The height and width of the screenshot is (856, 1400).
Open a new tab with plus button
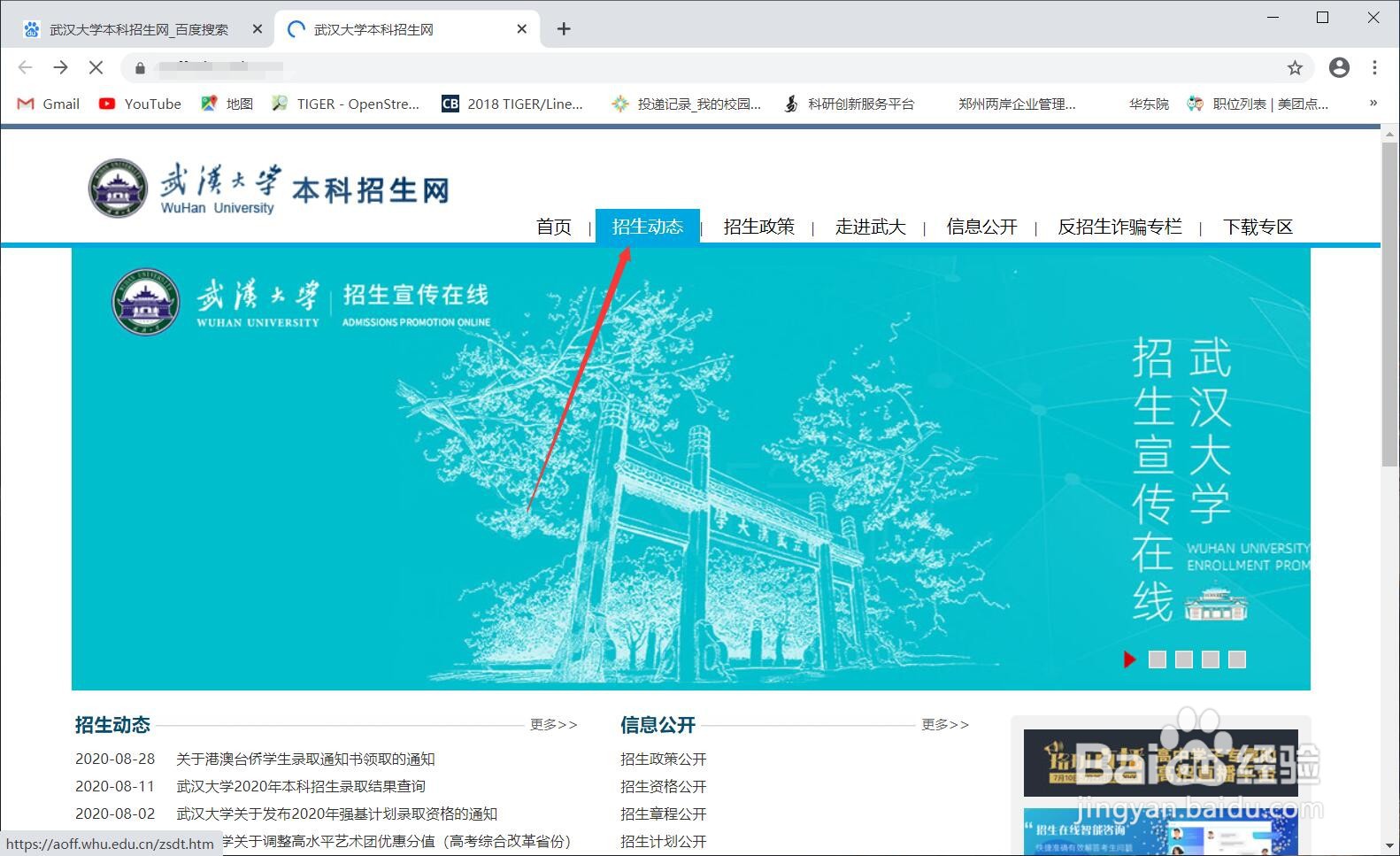coord(564,29)
